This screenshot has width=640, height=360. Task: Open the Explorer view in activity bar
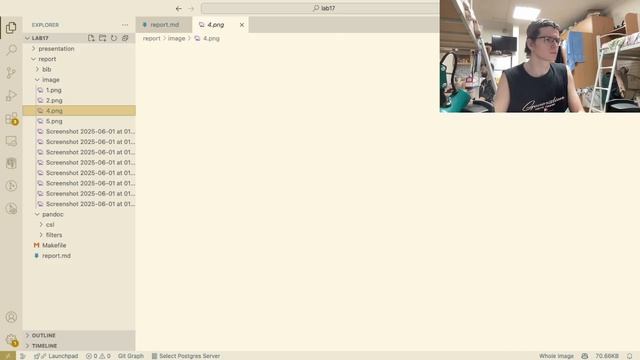coord(11,28)
